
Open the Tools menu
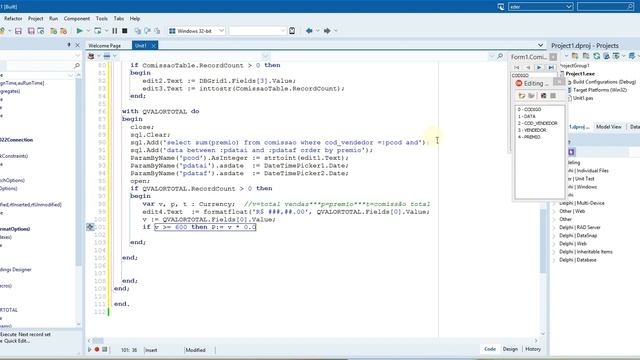(x=102, y=18)
